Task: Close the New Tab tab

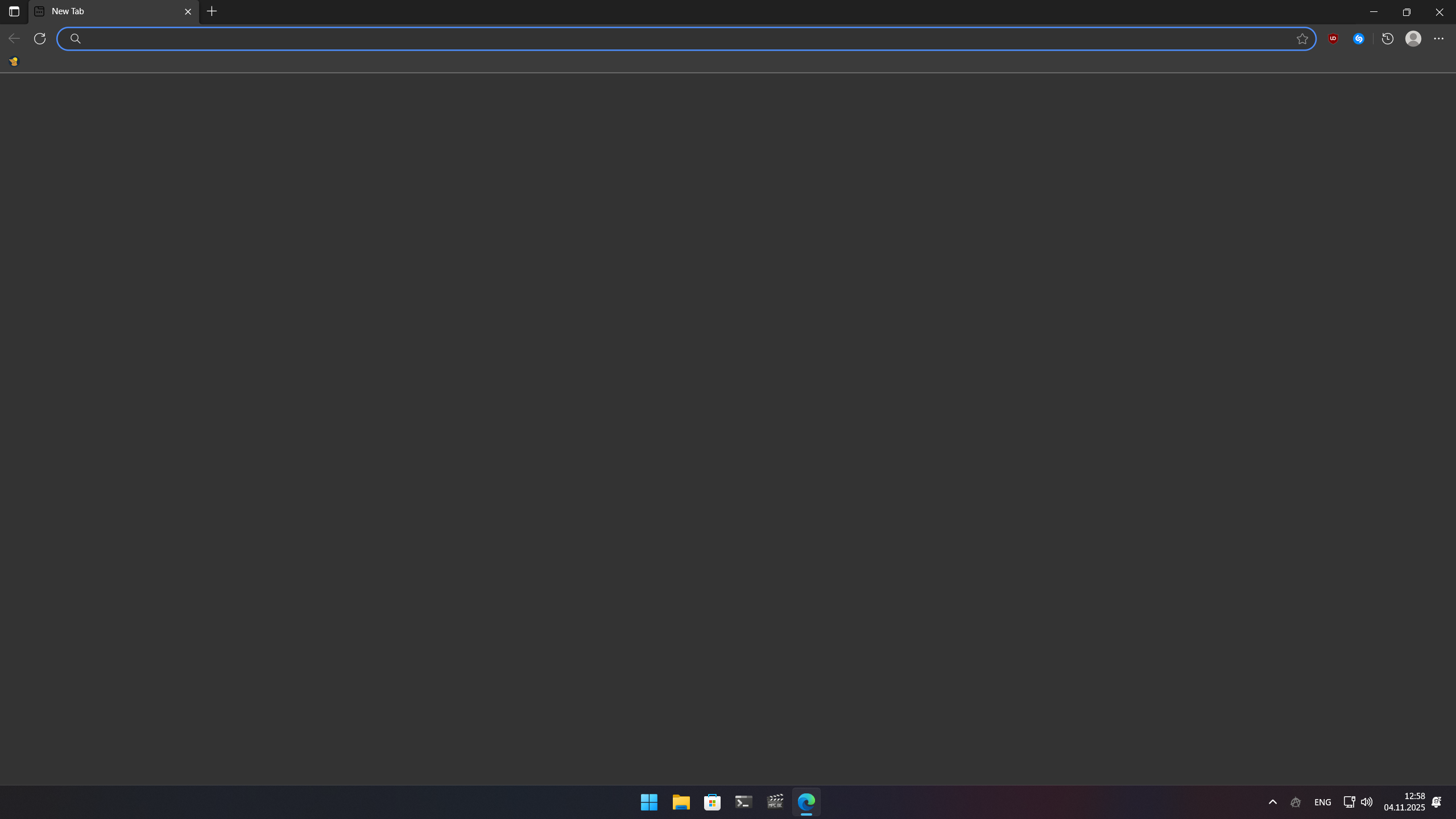Action: [x=188, y=11]
